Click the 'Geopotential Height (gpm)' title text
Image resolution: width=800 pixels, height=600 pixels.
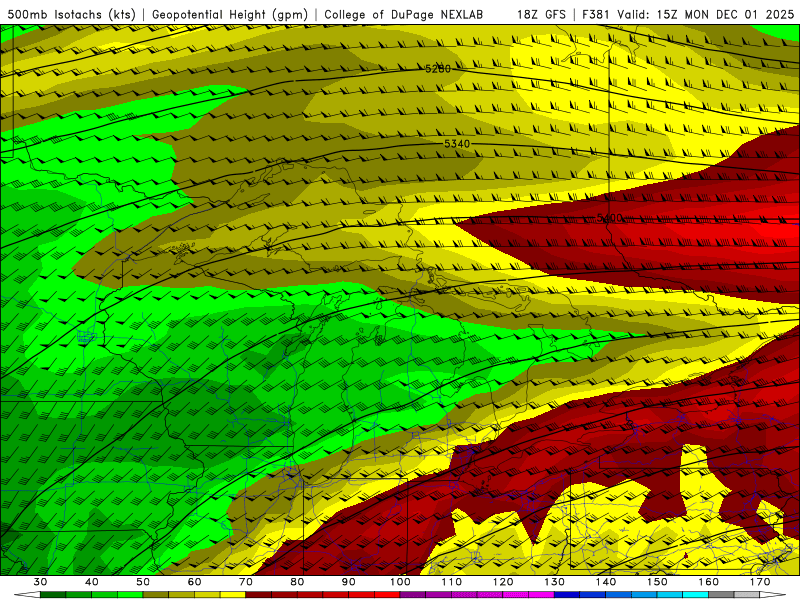[230, 14]
